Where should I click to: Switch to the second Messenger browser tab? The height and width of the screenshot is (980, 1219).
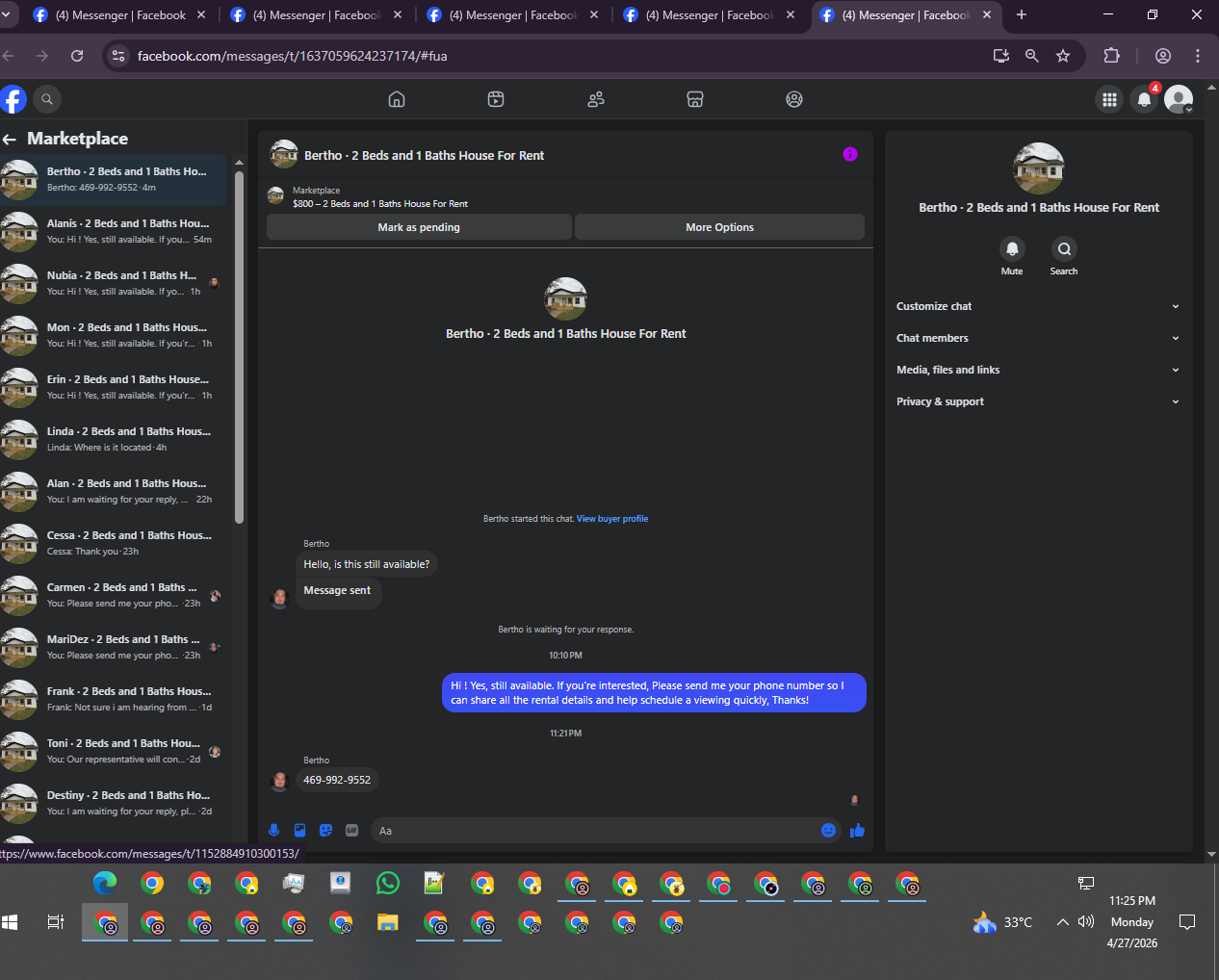(316, 15)
